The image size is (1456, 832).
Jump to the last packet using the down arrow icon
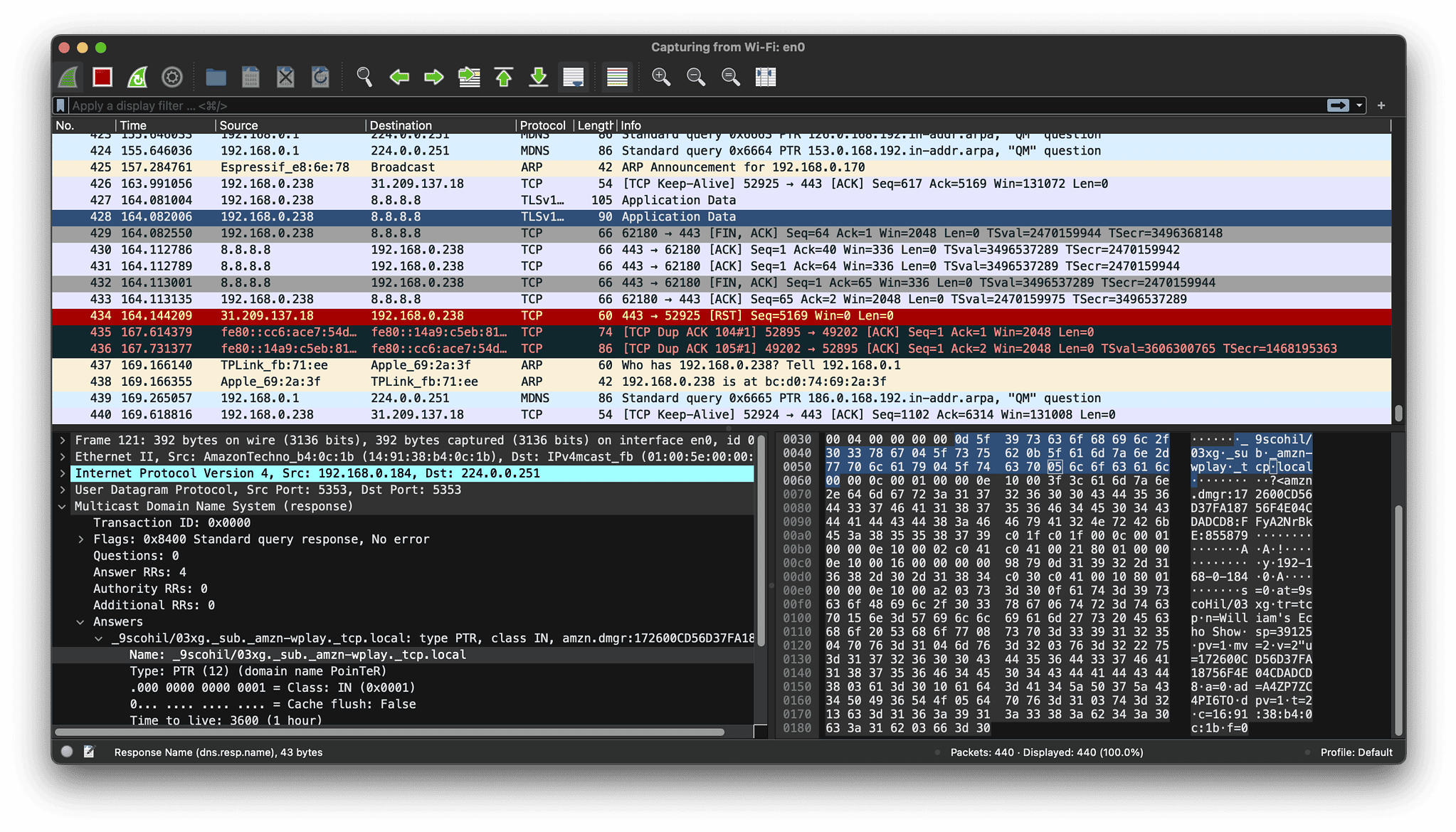(x=539, y=77)
